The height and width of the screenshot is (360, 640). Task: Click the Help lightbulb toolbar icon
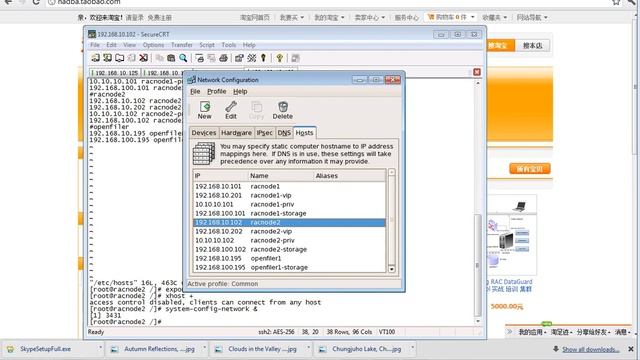coord(280,58)
